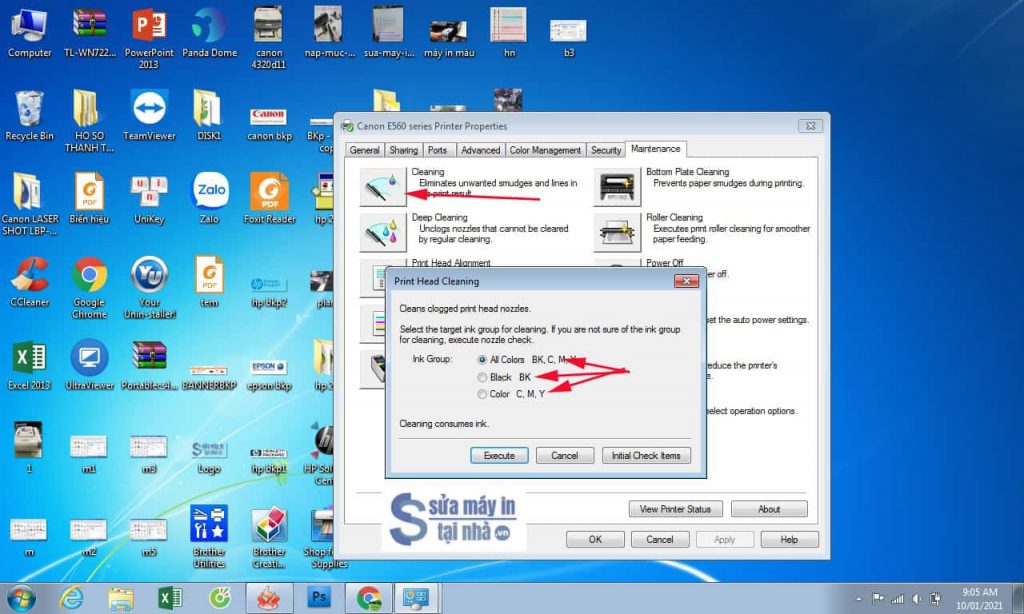Screen dimensions: 1024x614
Task: Switch to the General tab
Action: pos(364,150)
